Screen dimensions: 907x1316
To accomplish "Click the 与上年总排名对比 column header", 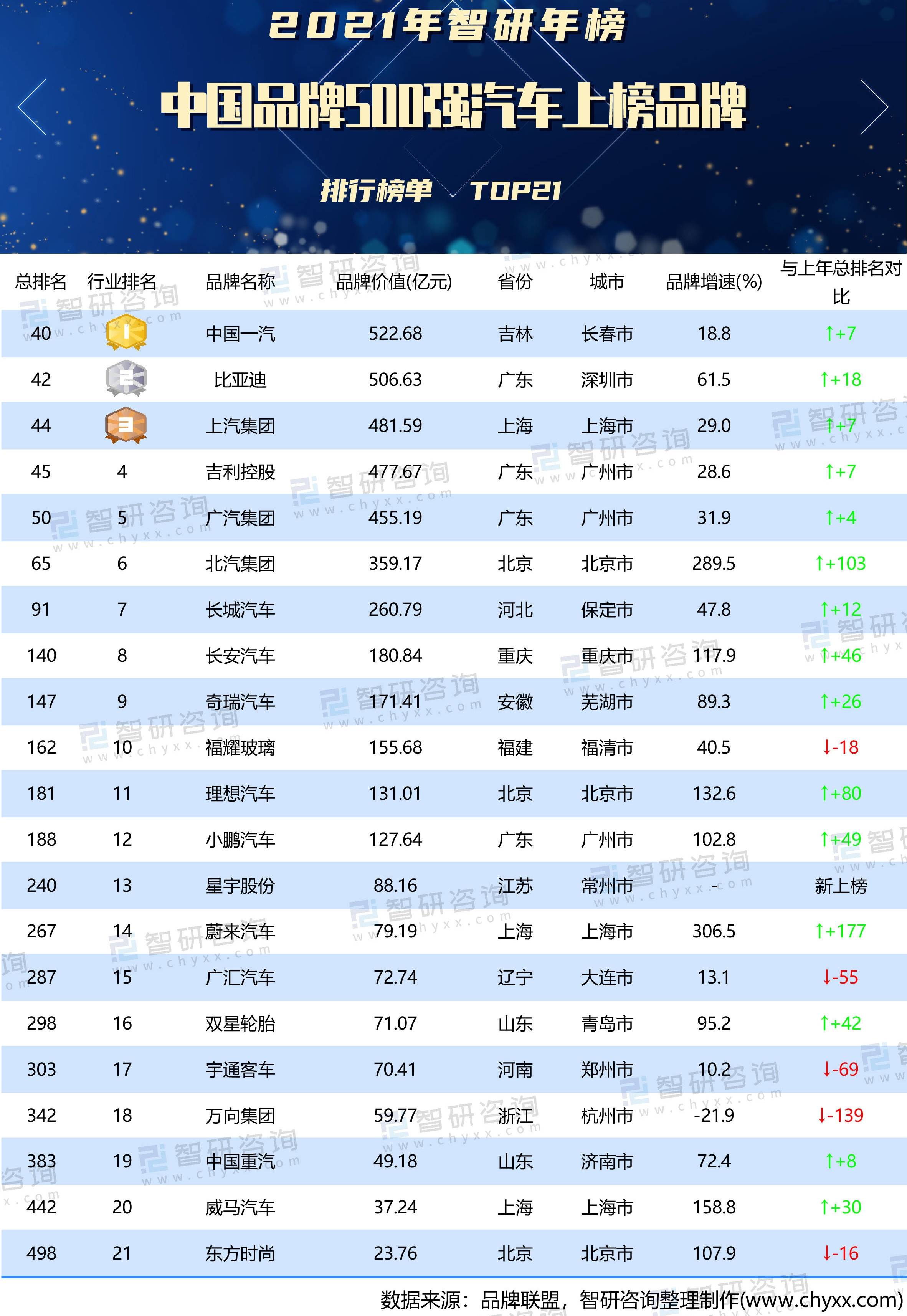I will [841, 282].
